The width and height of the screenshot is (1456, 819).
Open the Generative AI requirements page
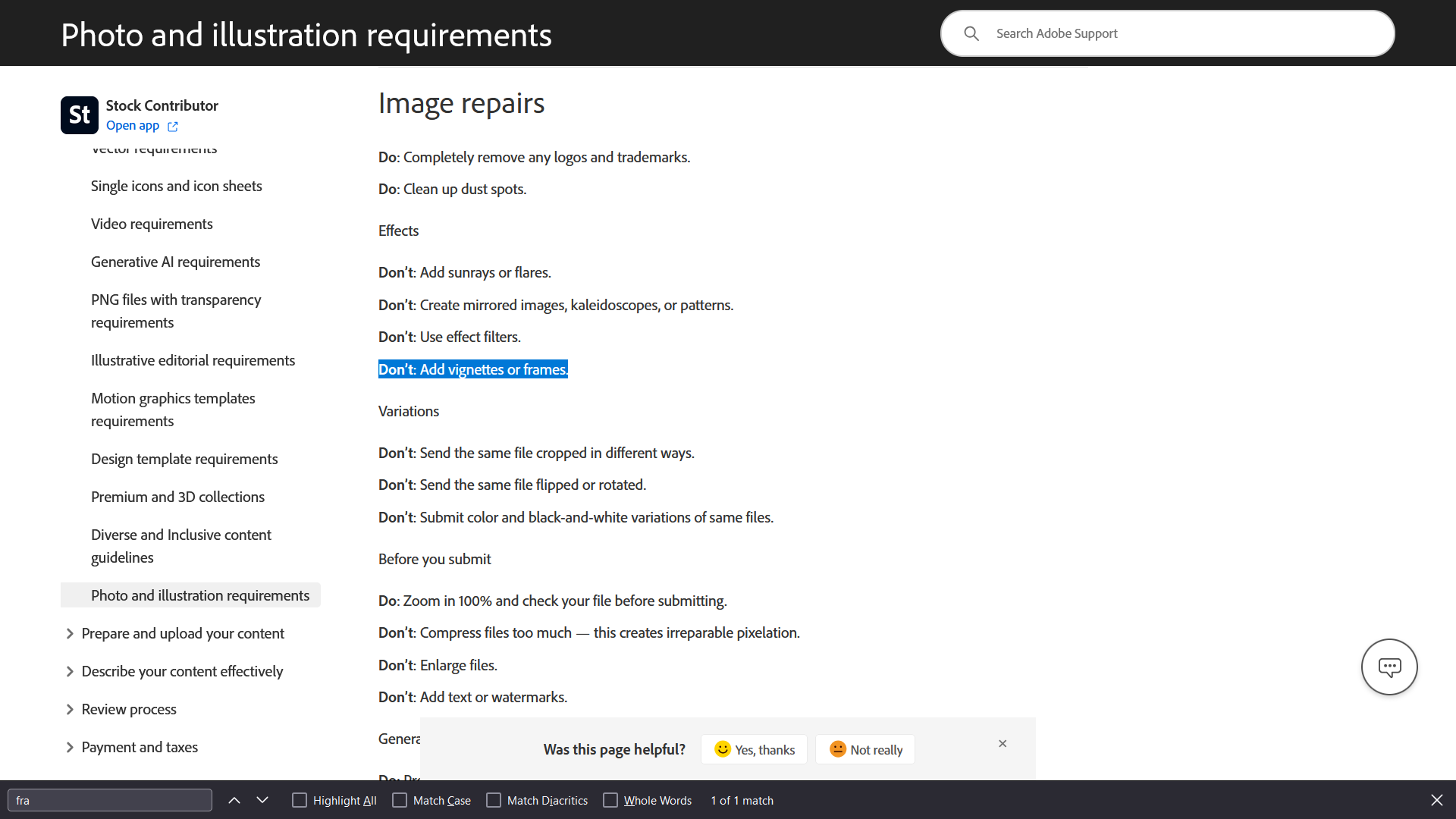(x=175, y=261)
